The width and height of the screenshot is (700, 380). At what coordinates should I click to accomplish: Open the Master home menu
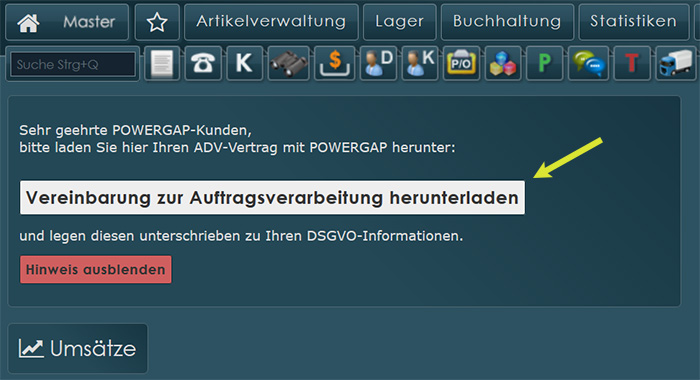pos(67,22)
